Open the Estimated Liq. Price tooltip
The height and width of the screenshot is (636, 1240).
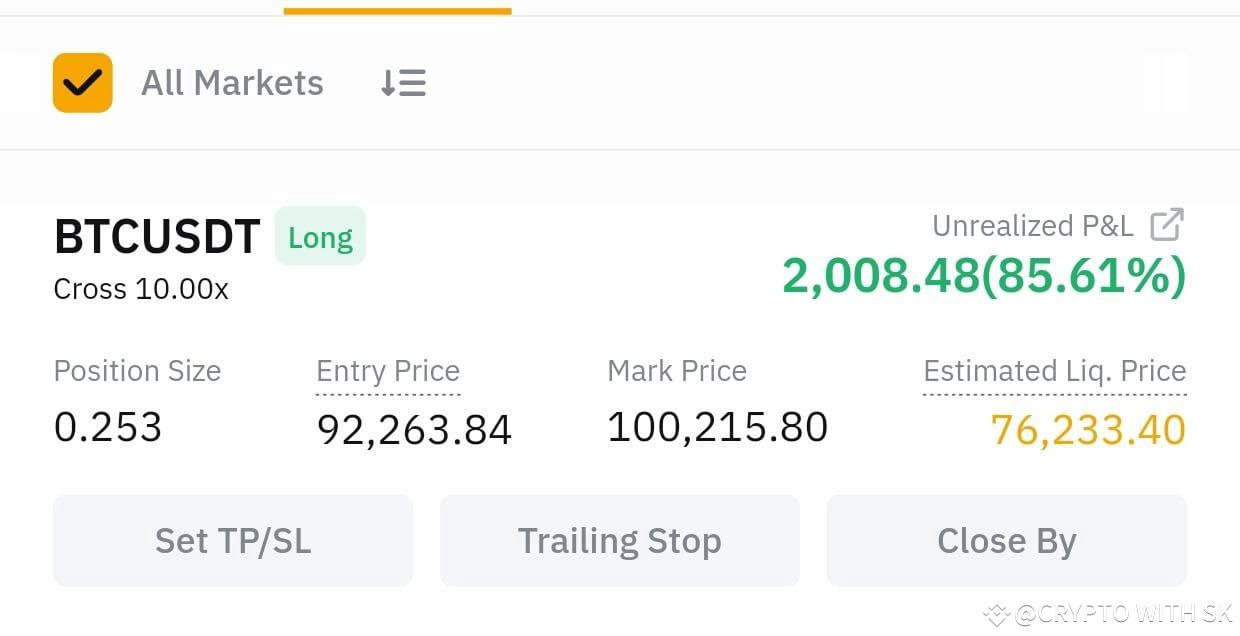pos(1054,371)
